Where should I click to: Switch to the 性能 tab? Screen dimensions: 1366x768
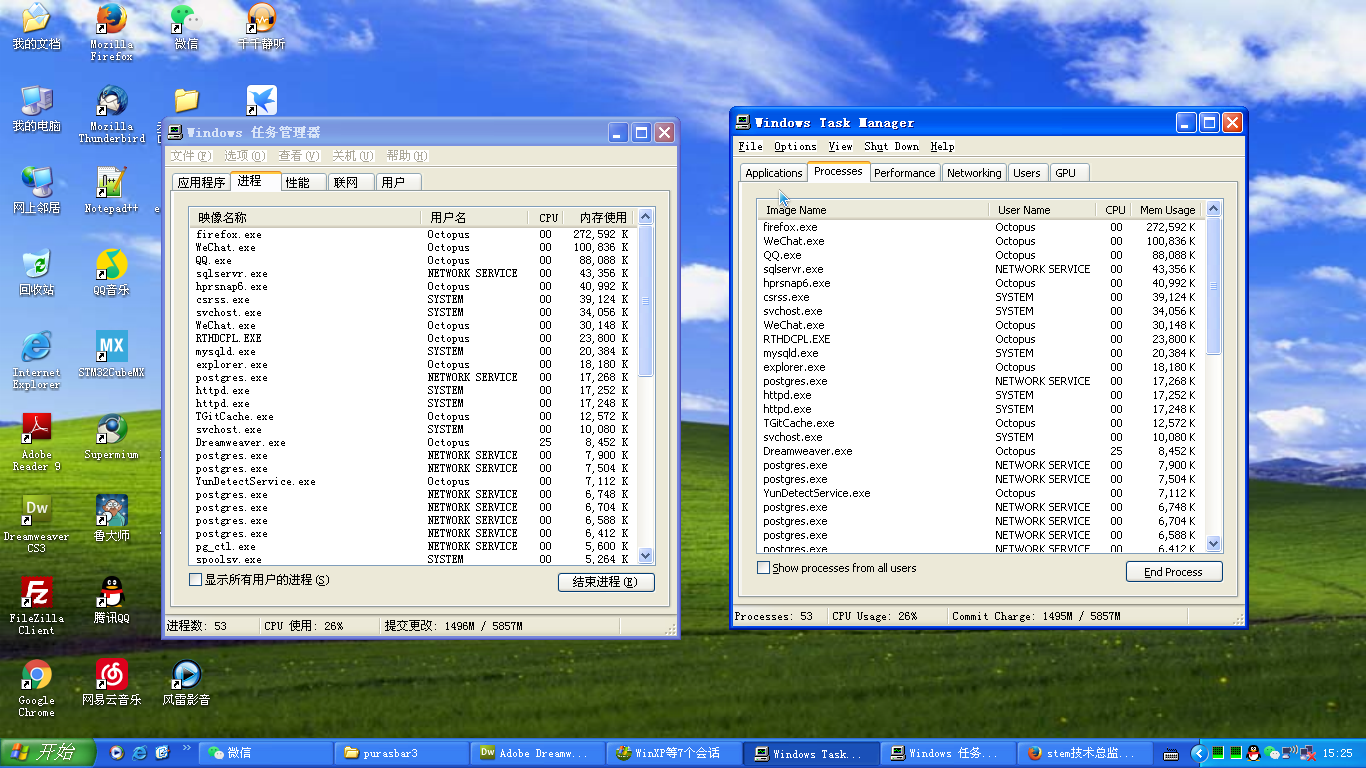[298, 182]
